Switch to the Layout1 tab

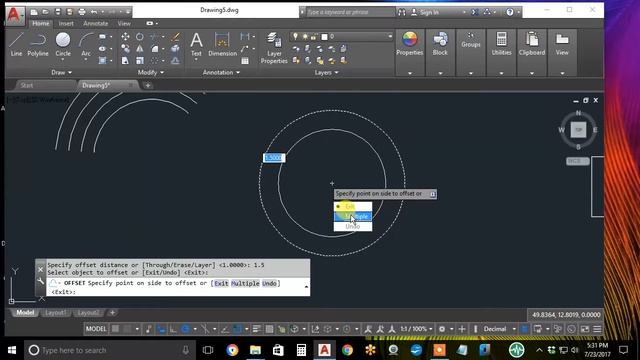click(x=56, y=313)
